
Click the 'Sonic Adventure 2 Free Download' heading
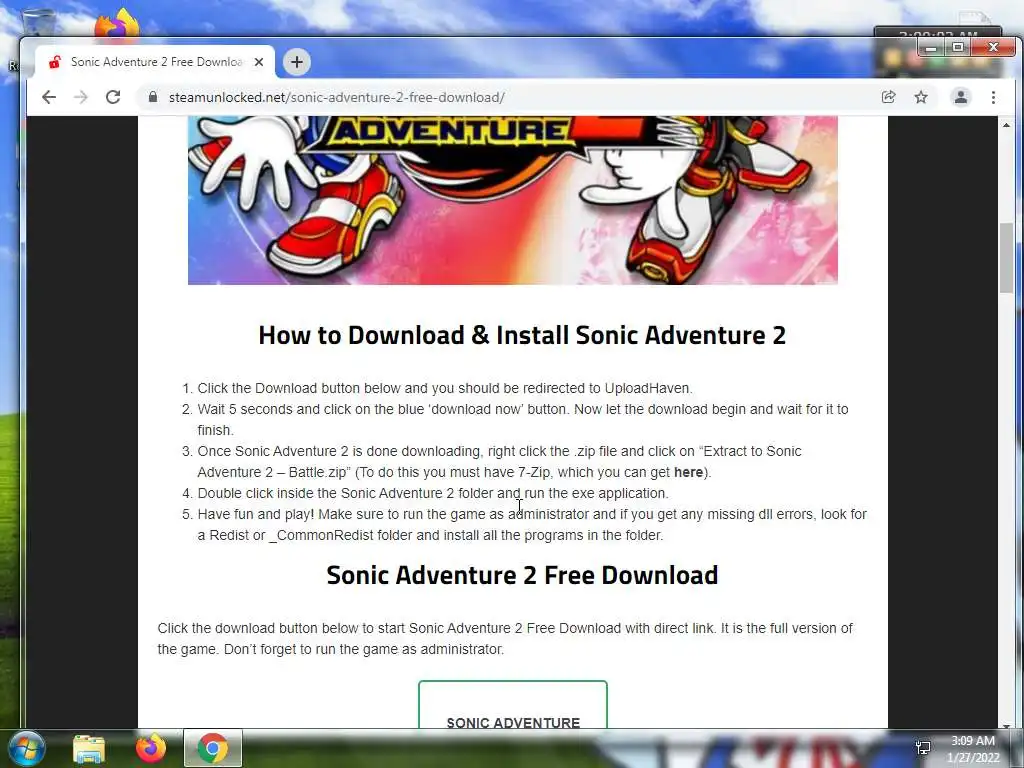tap(522, 575)
